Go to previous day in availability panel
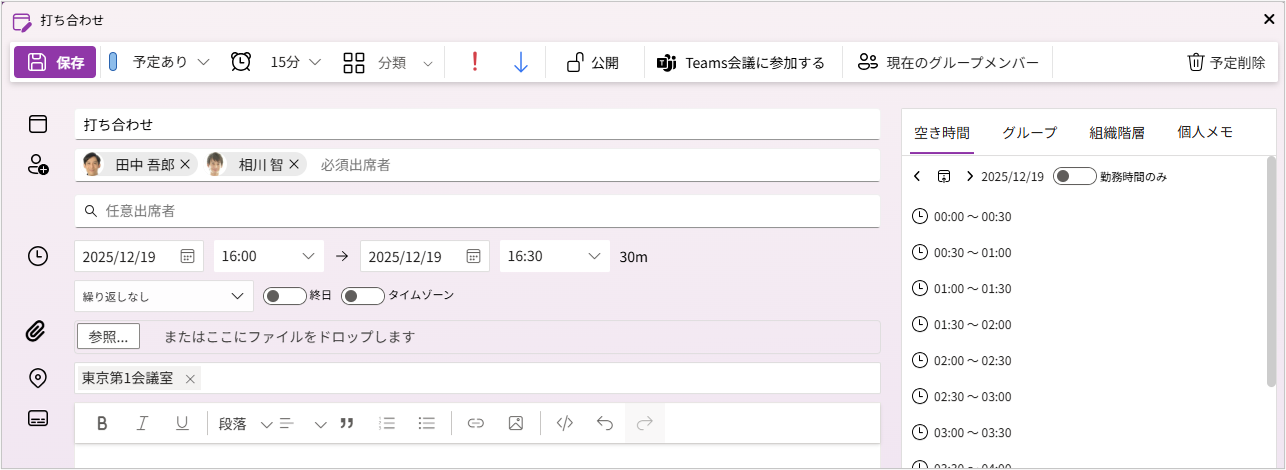1286x470 pixels. (x=917, y=176)
